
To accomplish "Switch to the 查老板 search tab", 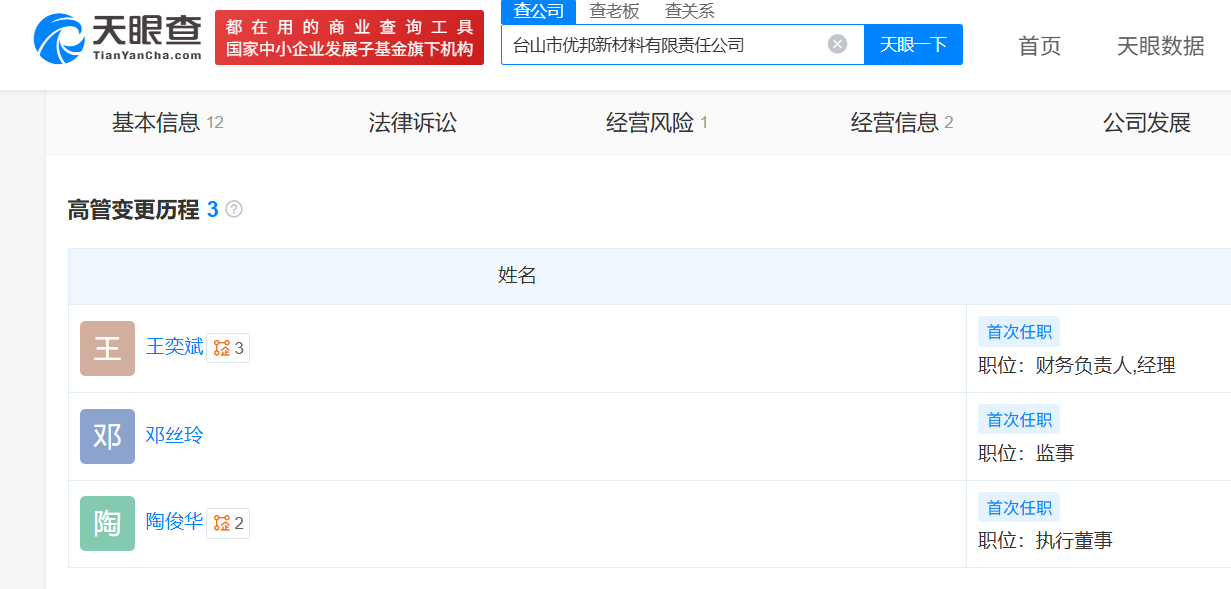I will point(614,12).
